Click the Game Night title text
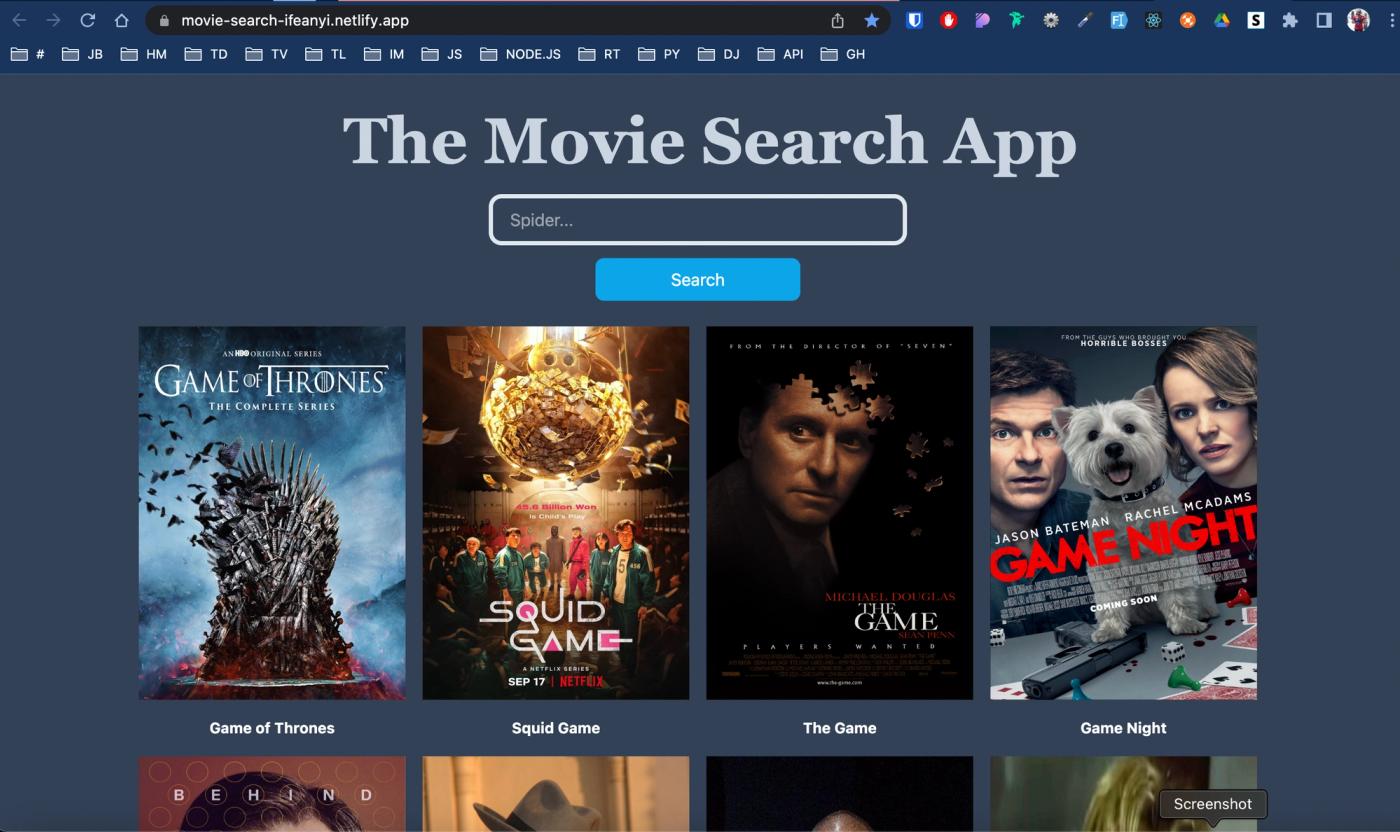Image resolution: width=1400 pixels, height=832 pixels. [x=1124, y=728]
